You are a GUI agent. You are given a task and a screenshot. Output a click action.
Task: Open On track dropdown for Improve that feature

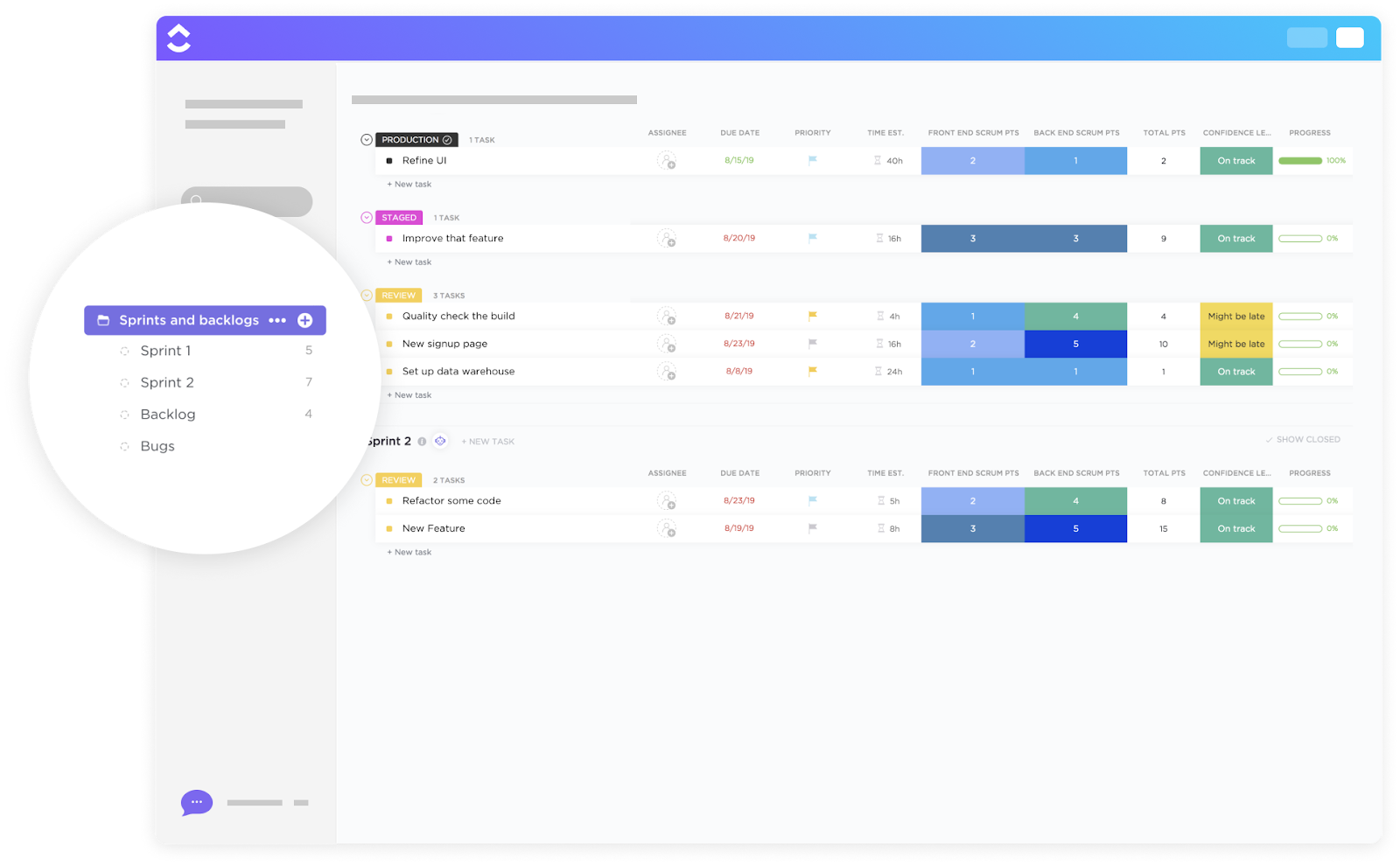(1236, 239)
